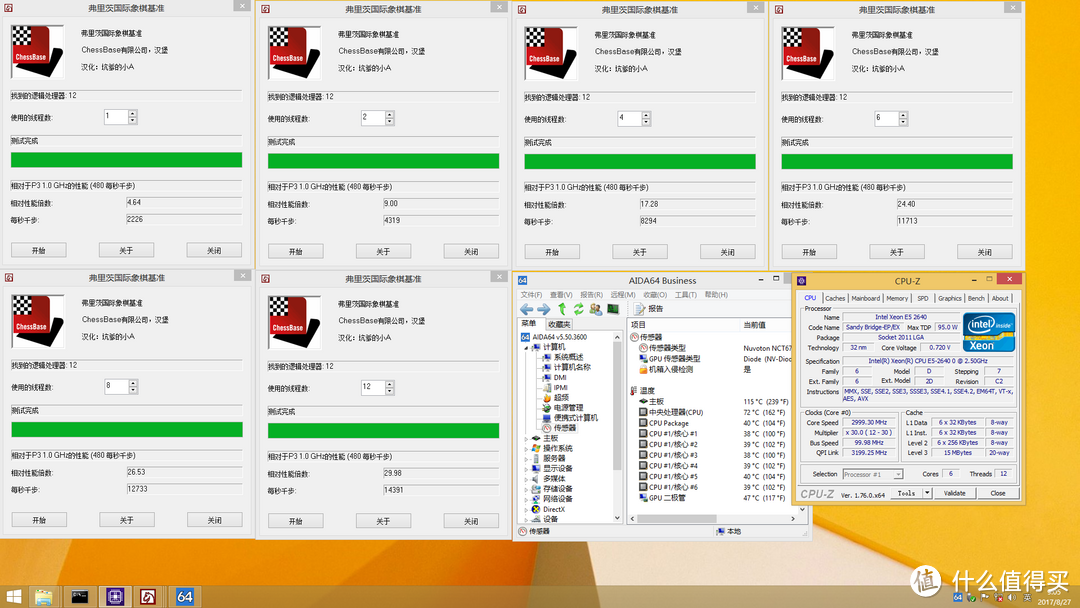
Task: Click the CPU-Z Close button
Action: (x=997, y=493)
